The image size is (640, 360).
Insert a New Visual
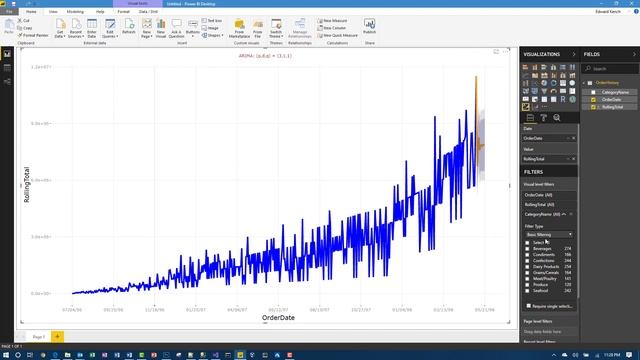[161, 28]
